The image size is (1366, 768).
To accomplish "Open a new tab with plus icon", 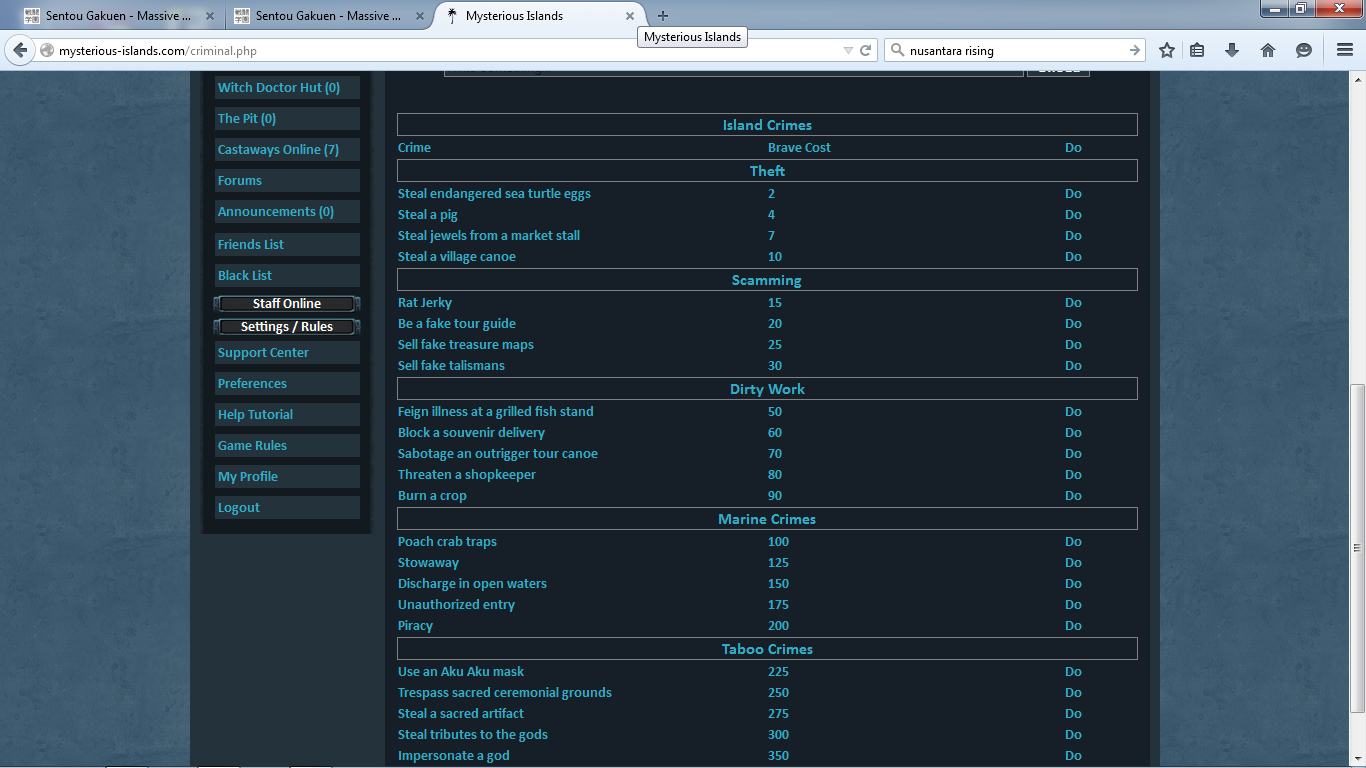I will (x=663, y=16).
